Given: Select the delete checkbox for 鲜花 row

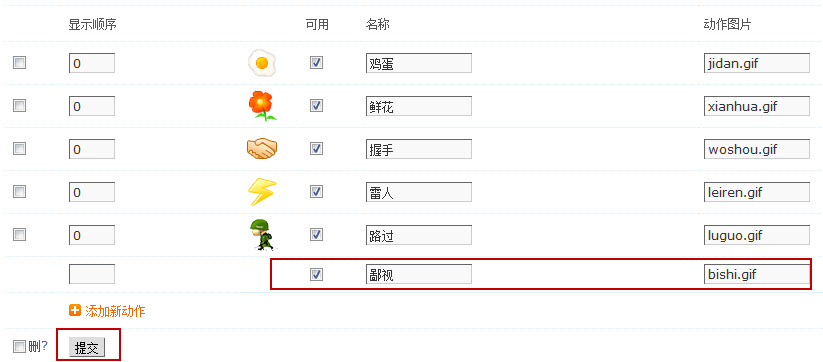Looking at the screenshot, I should point(19,106).
